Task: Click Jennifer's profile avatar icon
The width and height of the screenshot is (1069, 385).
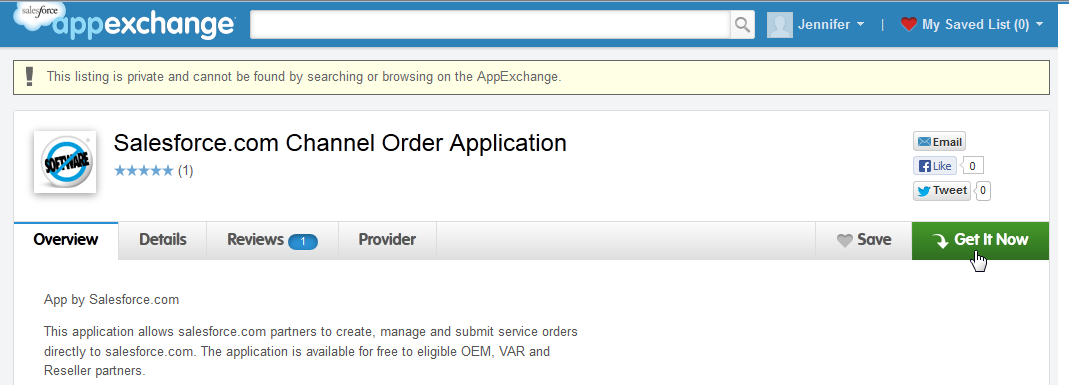Action: tap(779, 25)
